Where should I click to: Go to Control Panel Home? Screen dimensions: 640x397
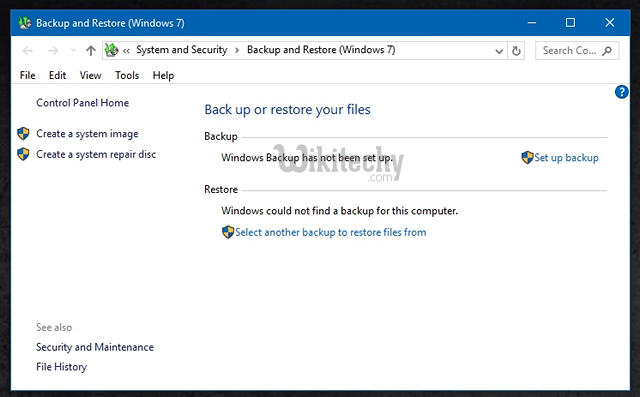(82, 102)
